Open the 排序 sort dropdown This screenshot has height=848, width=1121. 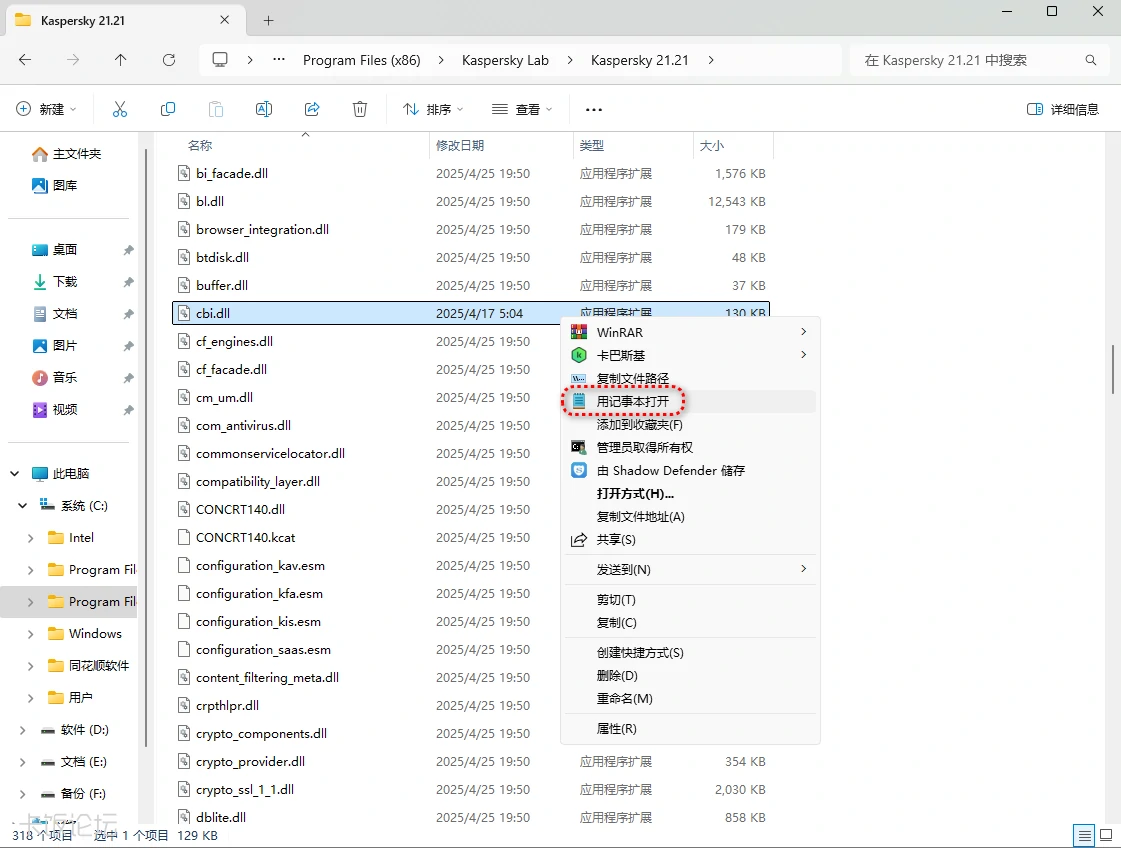point(426,109)
